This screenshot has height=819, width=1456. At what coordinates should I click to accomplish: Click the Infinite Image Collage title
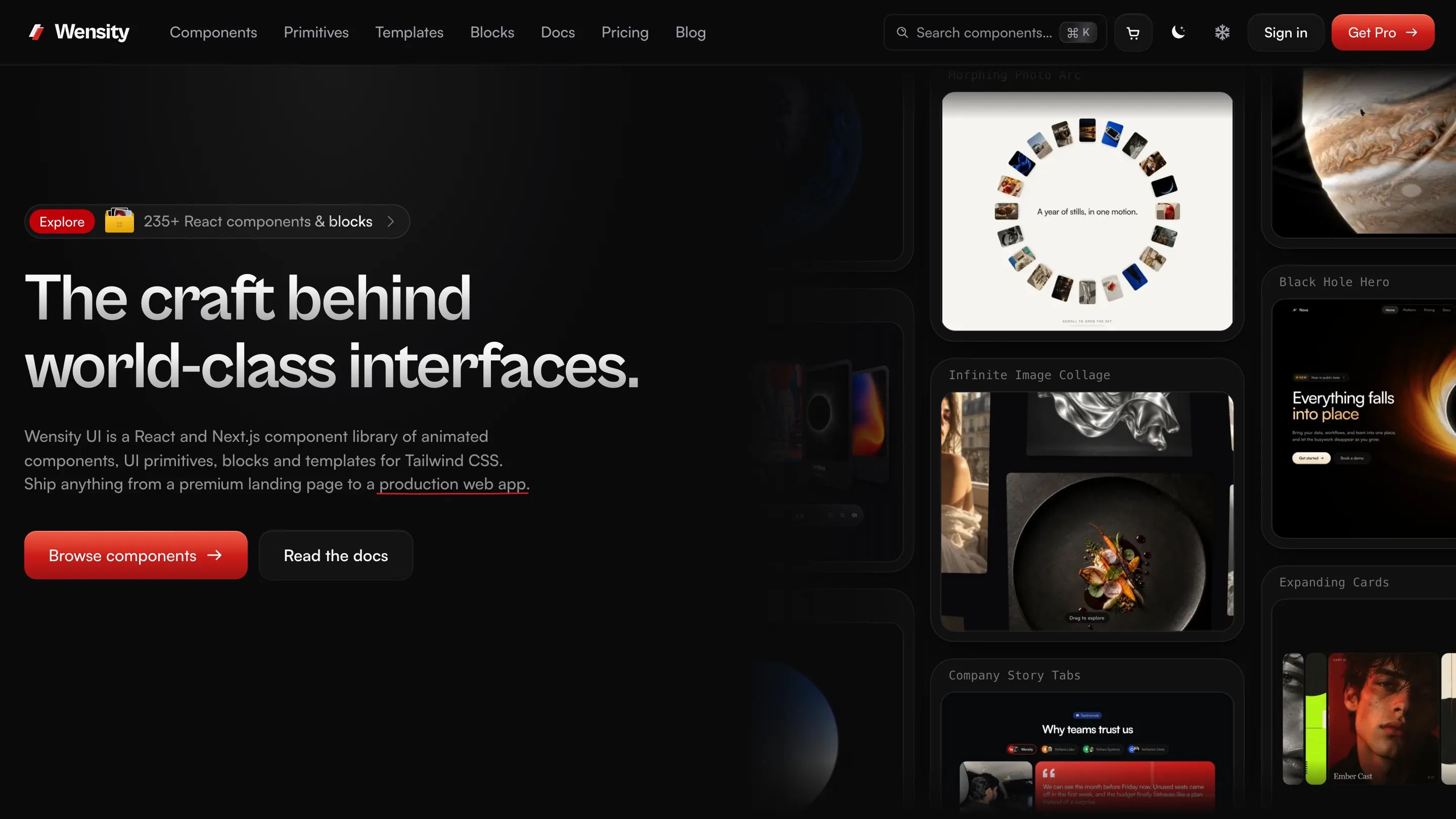[1029, 375]
